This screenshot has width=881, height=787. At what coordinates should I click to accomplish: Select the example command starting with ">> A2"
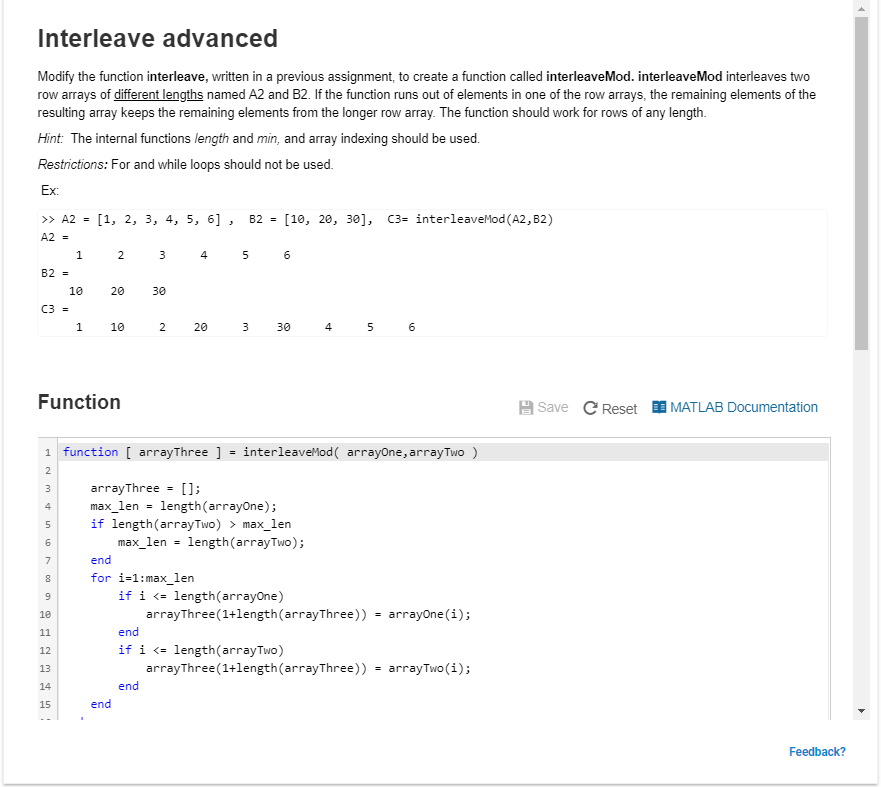[x=298, y=218]
